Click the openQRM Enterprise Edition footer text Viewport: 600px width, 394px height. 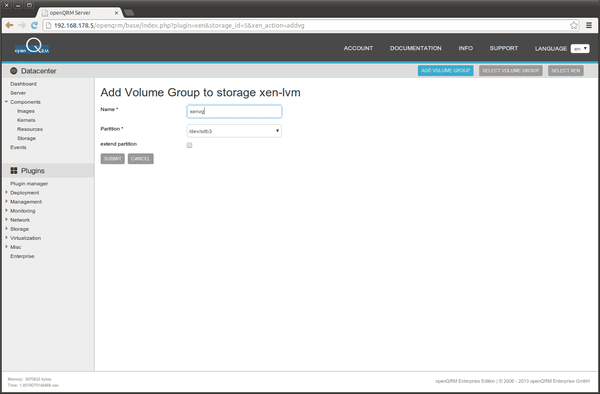point(512,381)
